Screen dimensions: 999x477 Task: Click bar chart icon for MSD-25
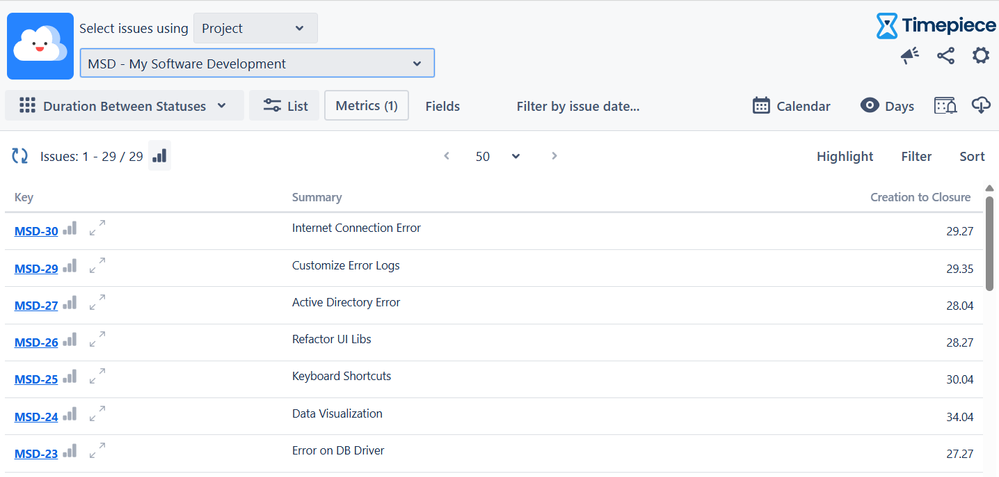coord(69,376)
